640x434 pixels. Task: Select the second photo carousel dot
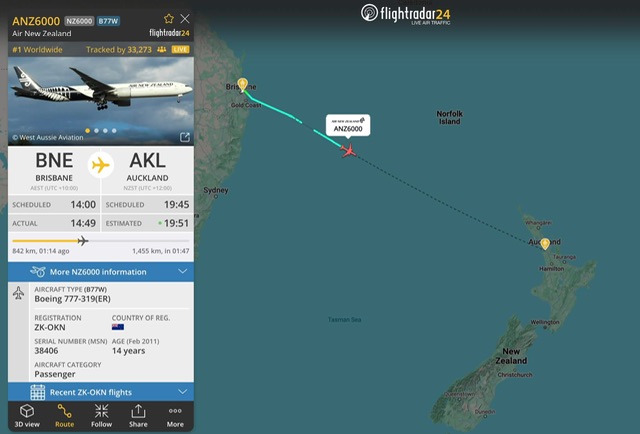[96, 131]
